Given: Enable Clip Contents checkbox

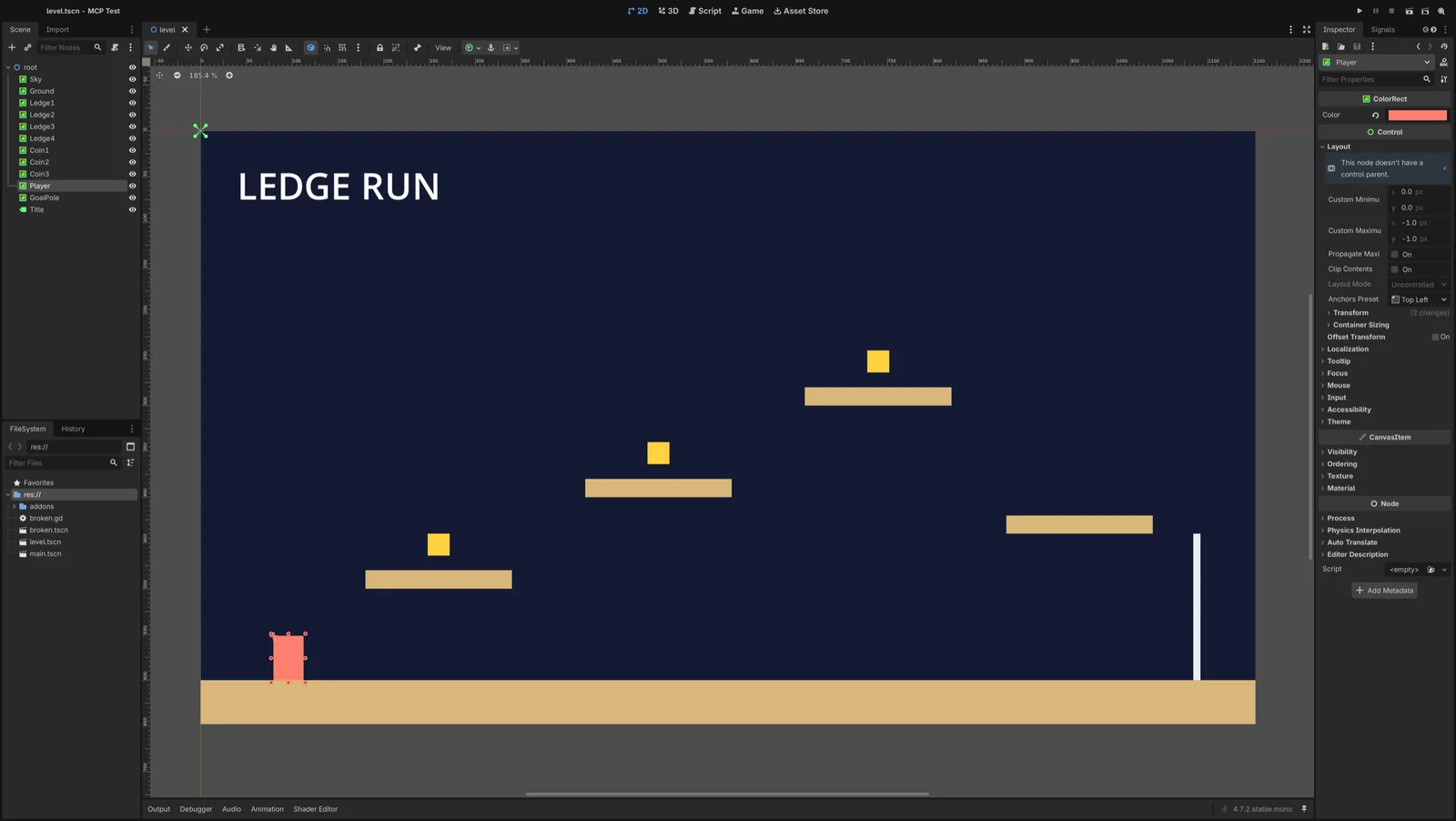Looking at the screenshot, I should [x=1394, y=269].
